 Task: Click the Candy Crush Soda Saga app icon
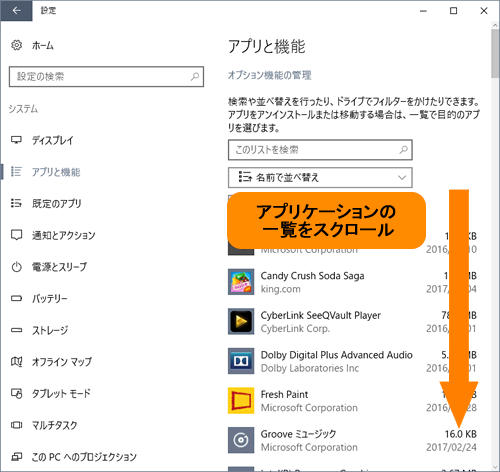click(241, 282)
